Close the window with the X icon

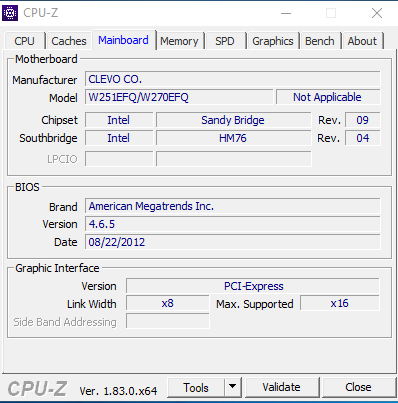pos(377,13)
